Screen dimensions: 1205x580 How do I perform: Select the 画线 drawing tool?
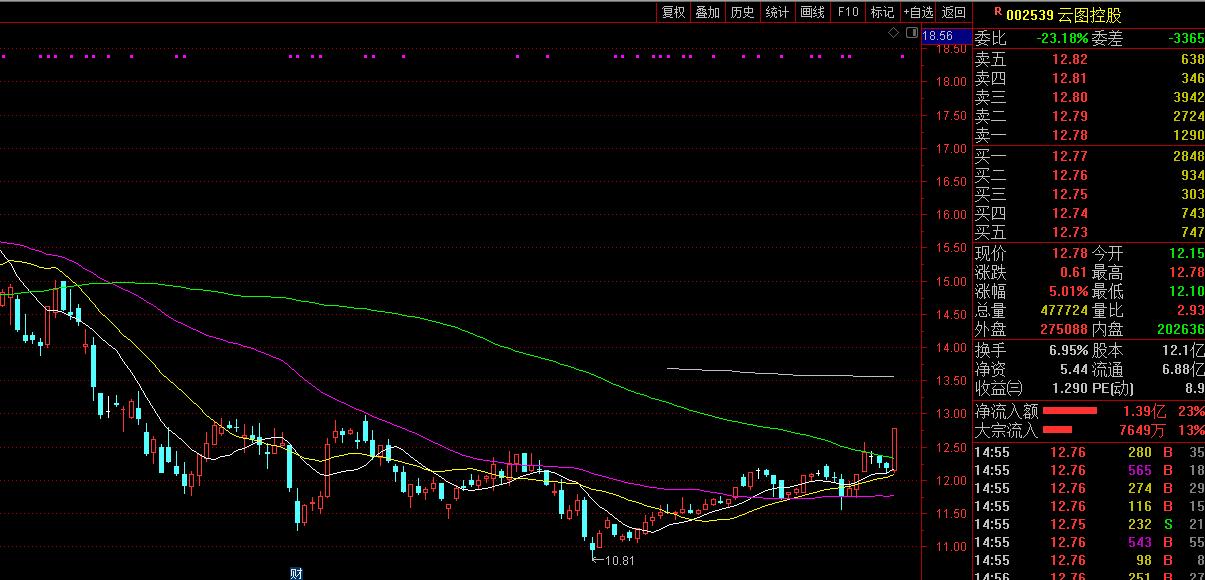812,12
